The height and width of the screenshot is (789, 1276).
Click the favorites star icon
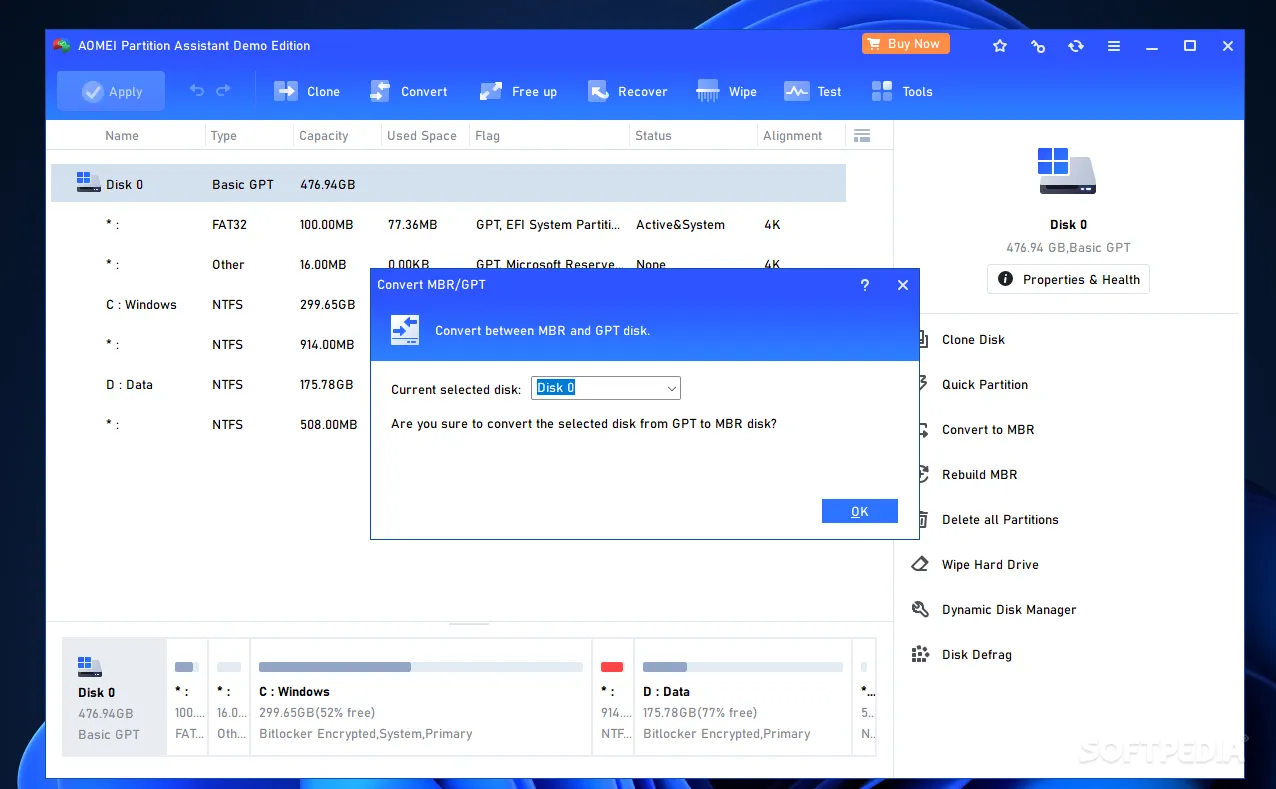[1000, 46]
